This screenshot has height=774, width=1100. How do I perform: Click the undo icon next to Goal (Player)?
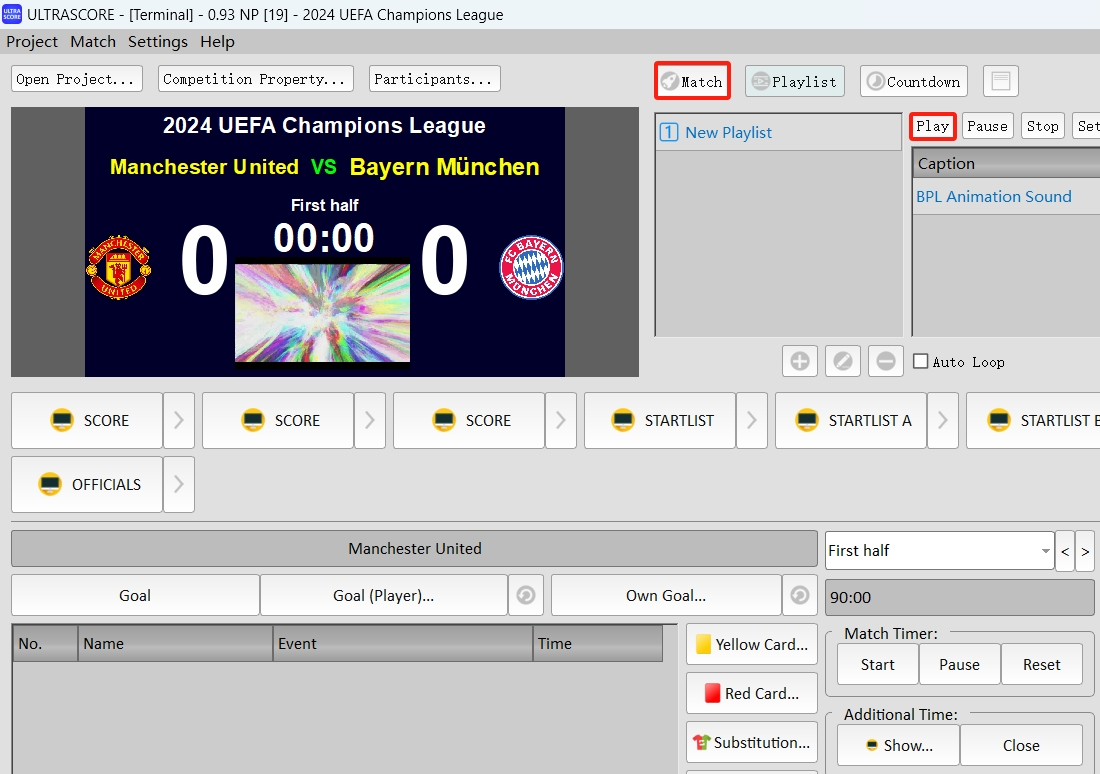pyautogui.click(x=526, y=595)
